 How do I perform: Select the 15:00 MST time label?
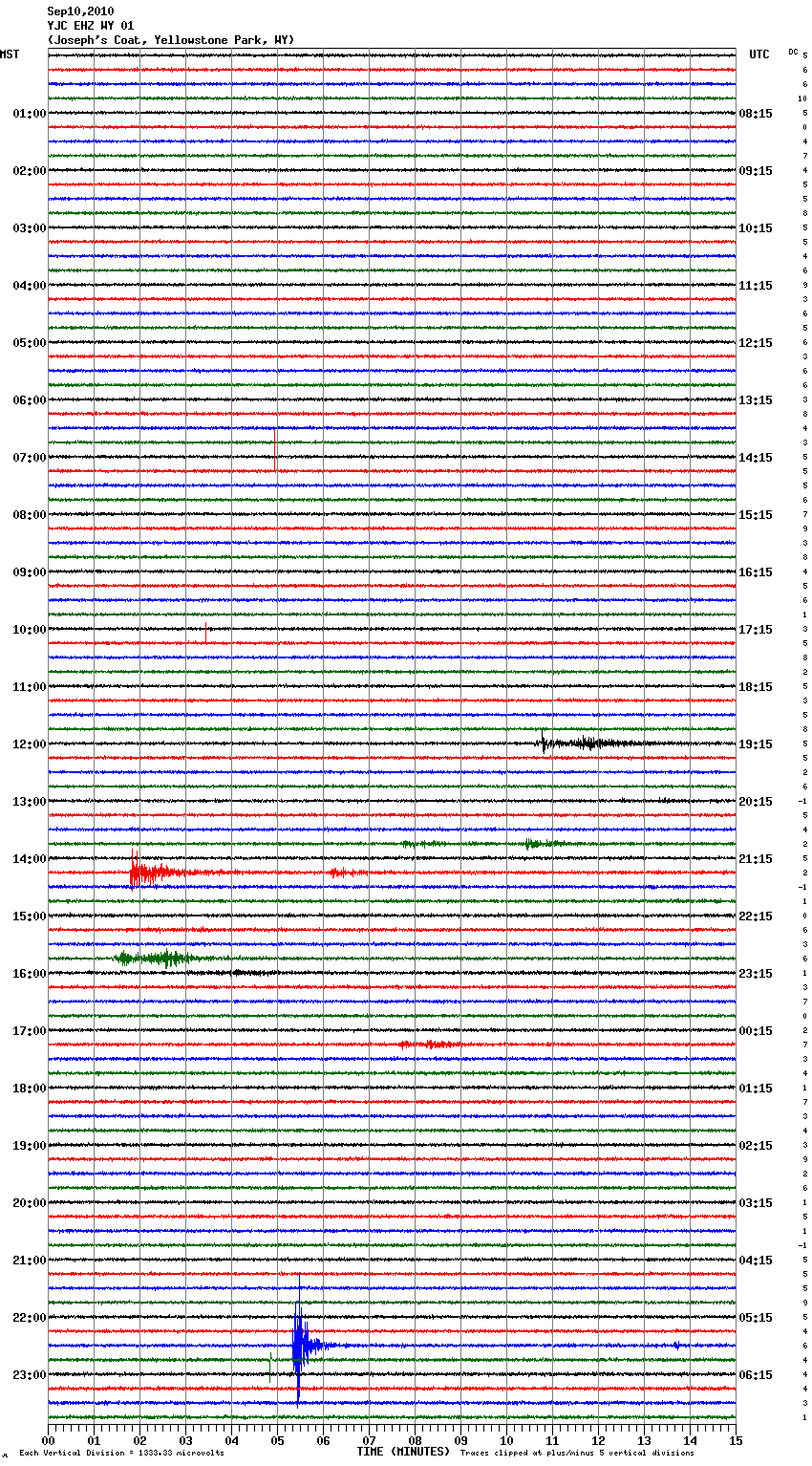coord(30,916)
